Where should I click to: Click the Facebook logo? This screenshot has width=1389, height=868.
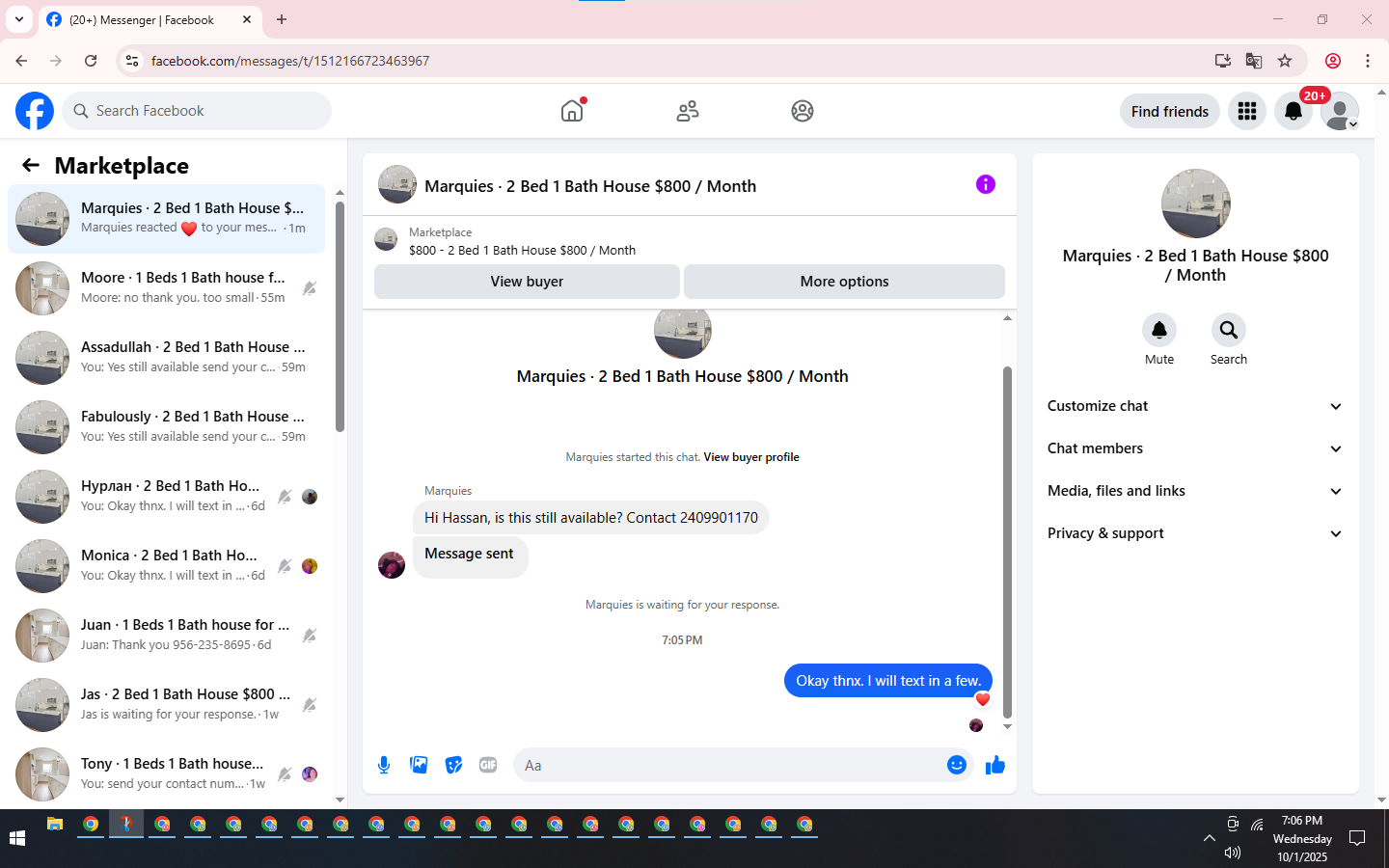pyautogui.click(x=35, y=111)
